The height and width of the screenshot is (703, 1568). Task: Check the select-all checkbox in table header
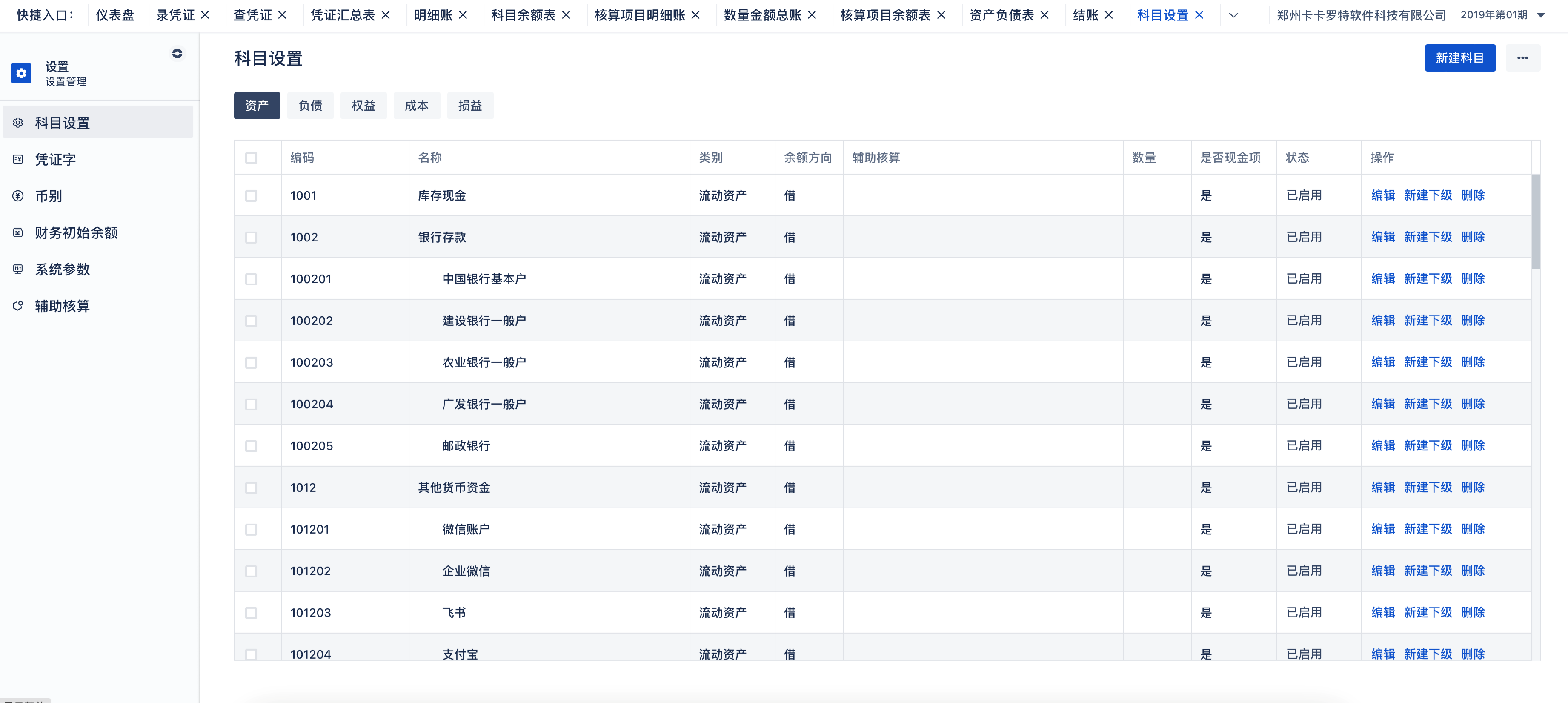(x=252, y=157)
